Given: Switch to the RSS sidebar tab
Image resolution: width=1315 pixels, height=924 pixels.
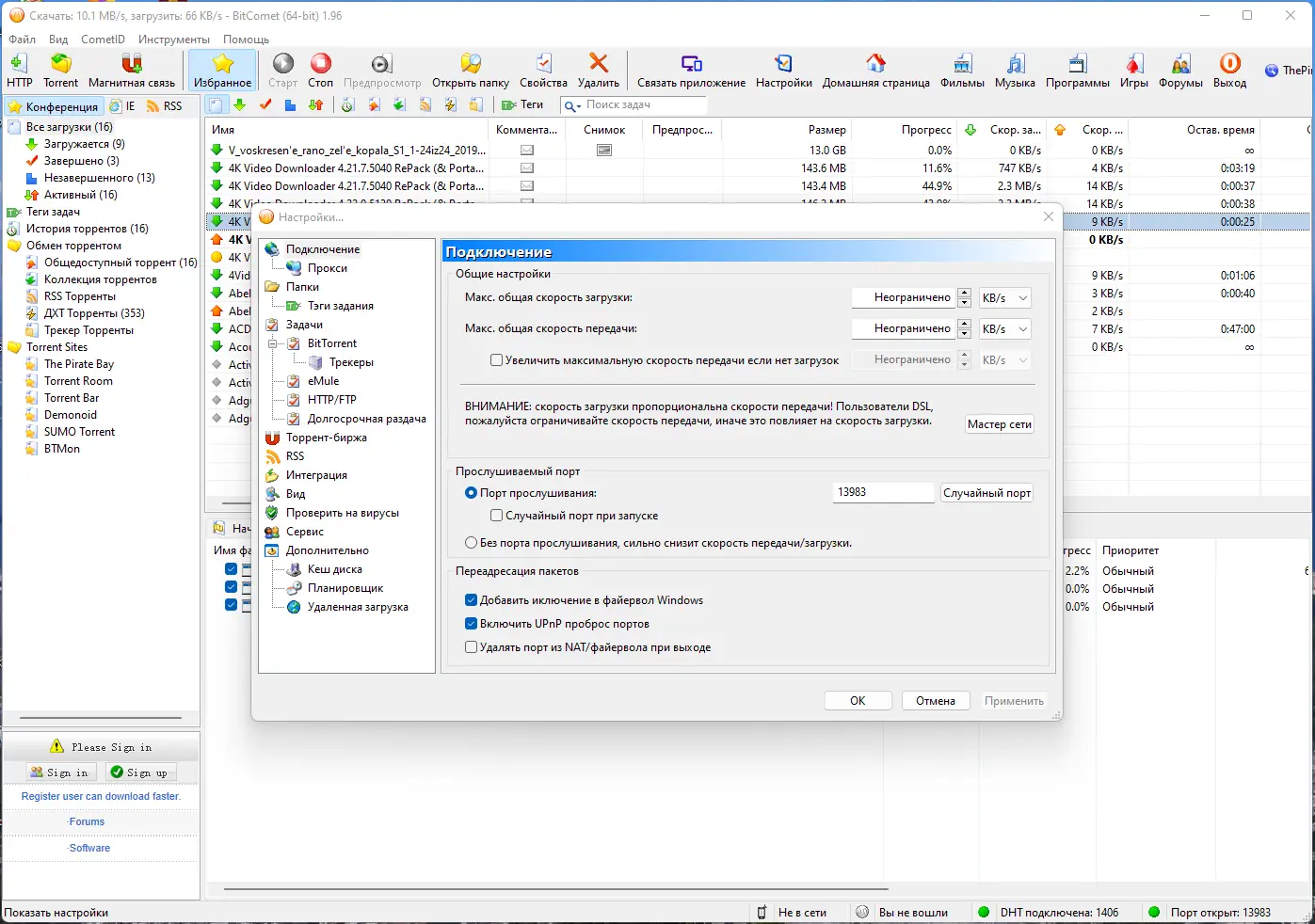Looking at the screenshot, I should click(x=166, y=106).
